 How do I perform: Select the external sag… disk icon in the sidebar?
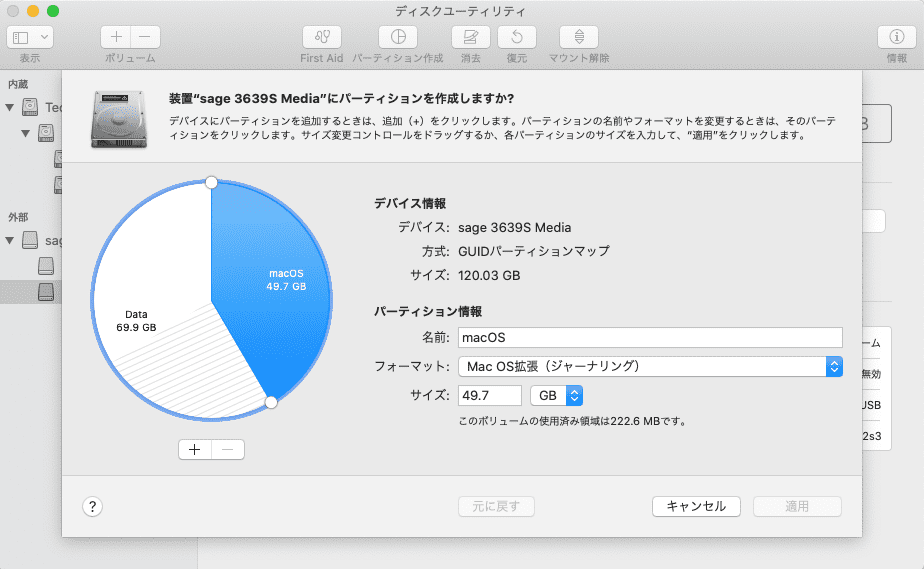point(30,240)
